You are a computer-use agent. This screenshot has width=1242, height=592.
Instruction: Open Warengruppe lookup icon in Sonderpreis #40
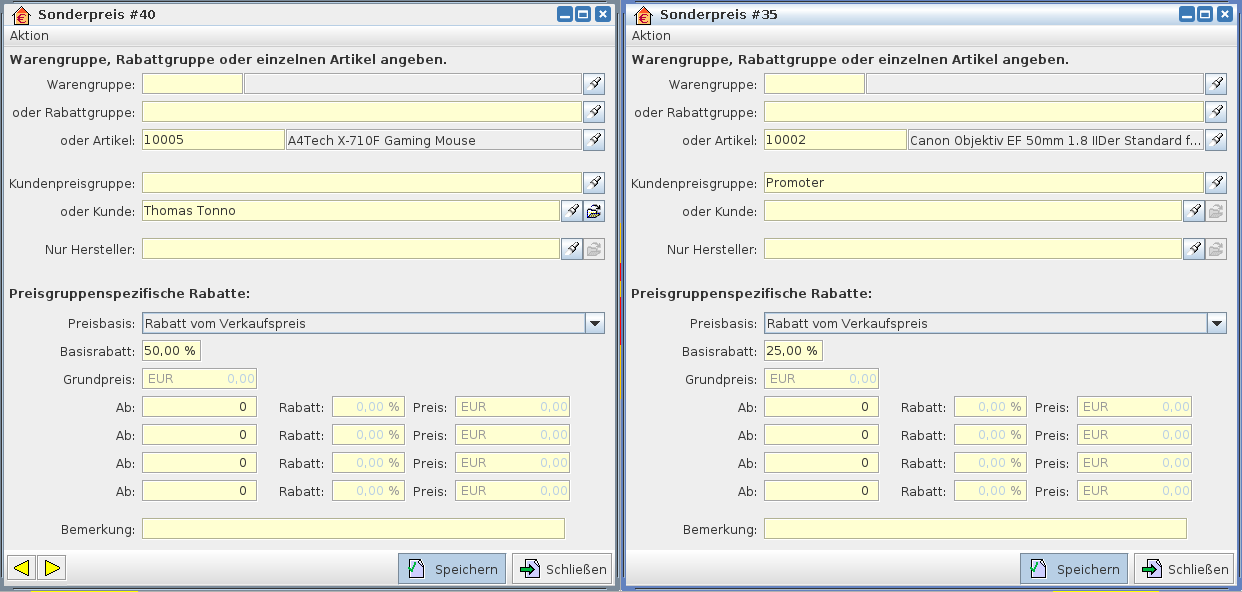click(x=594, y=84)
